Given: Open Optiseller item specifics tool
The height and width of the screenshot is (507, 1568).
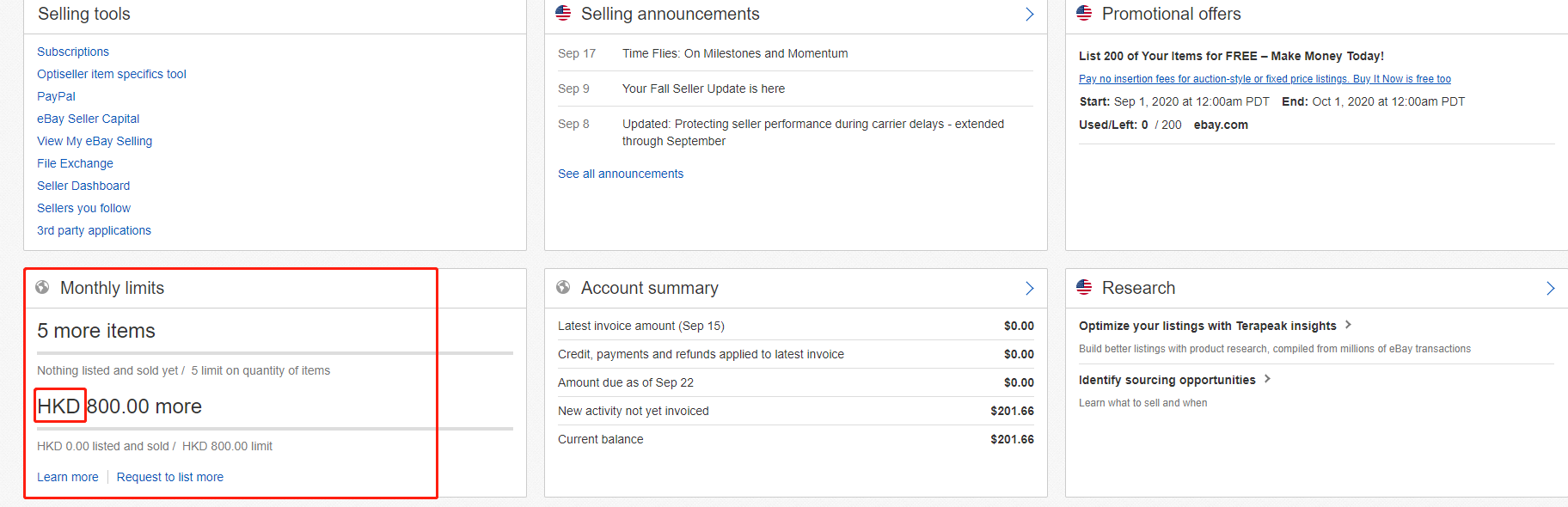Looking at the screenshot, I should tap(112, 74).
